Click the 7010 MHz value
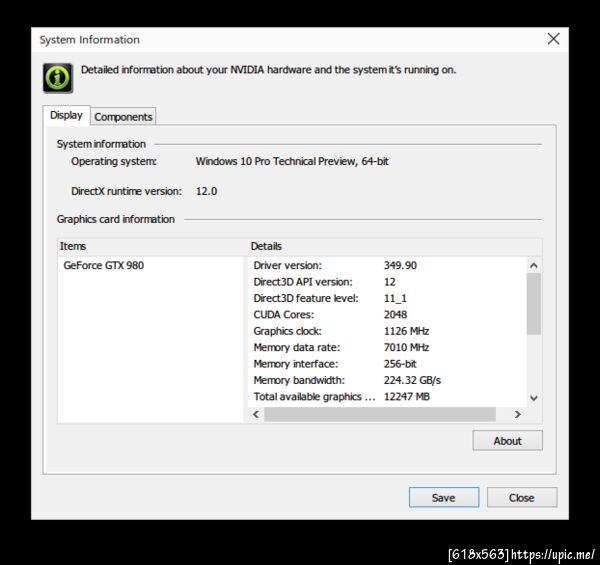The image size is (600, 565). (x=406, y=347)
